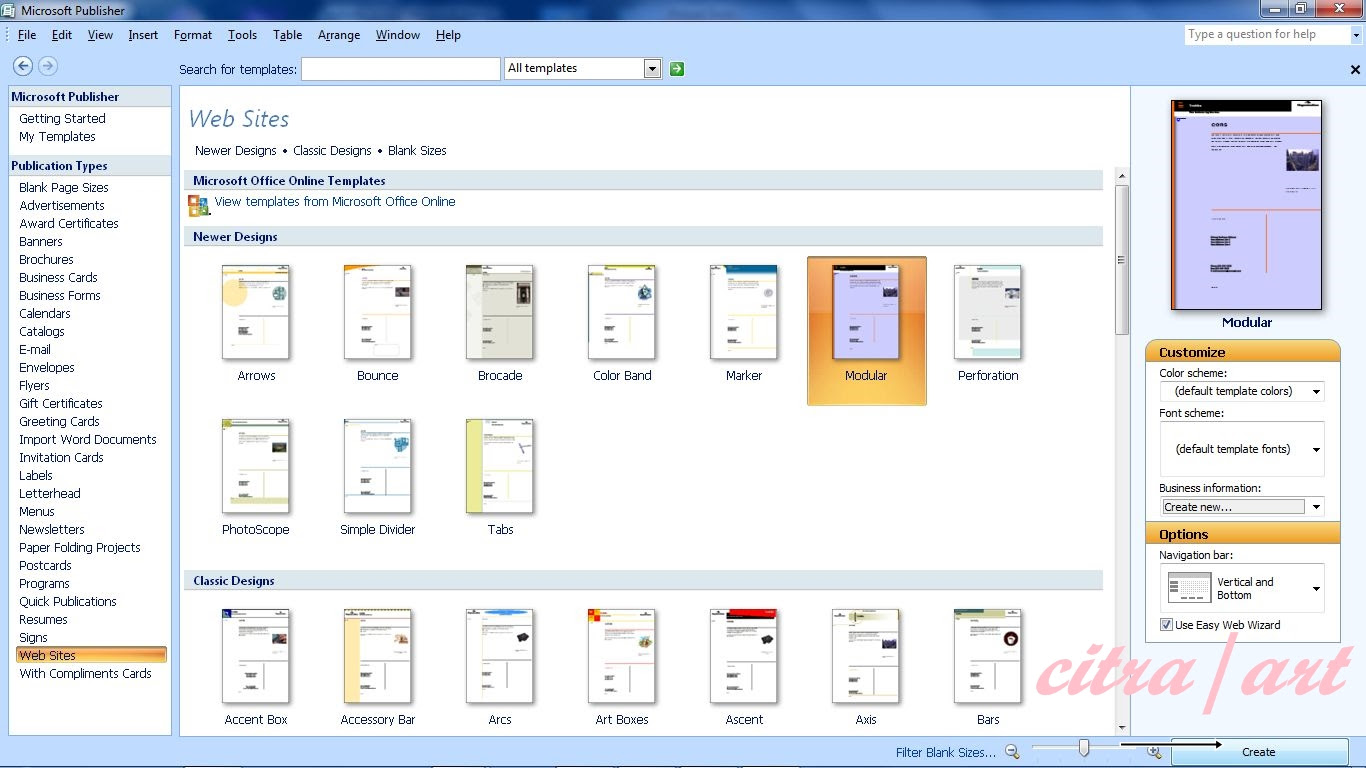This screenshot has width=1366, height=768.
Task: Click the Microsoft Office Online icon
Action: (198, 205)
